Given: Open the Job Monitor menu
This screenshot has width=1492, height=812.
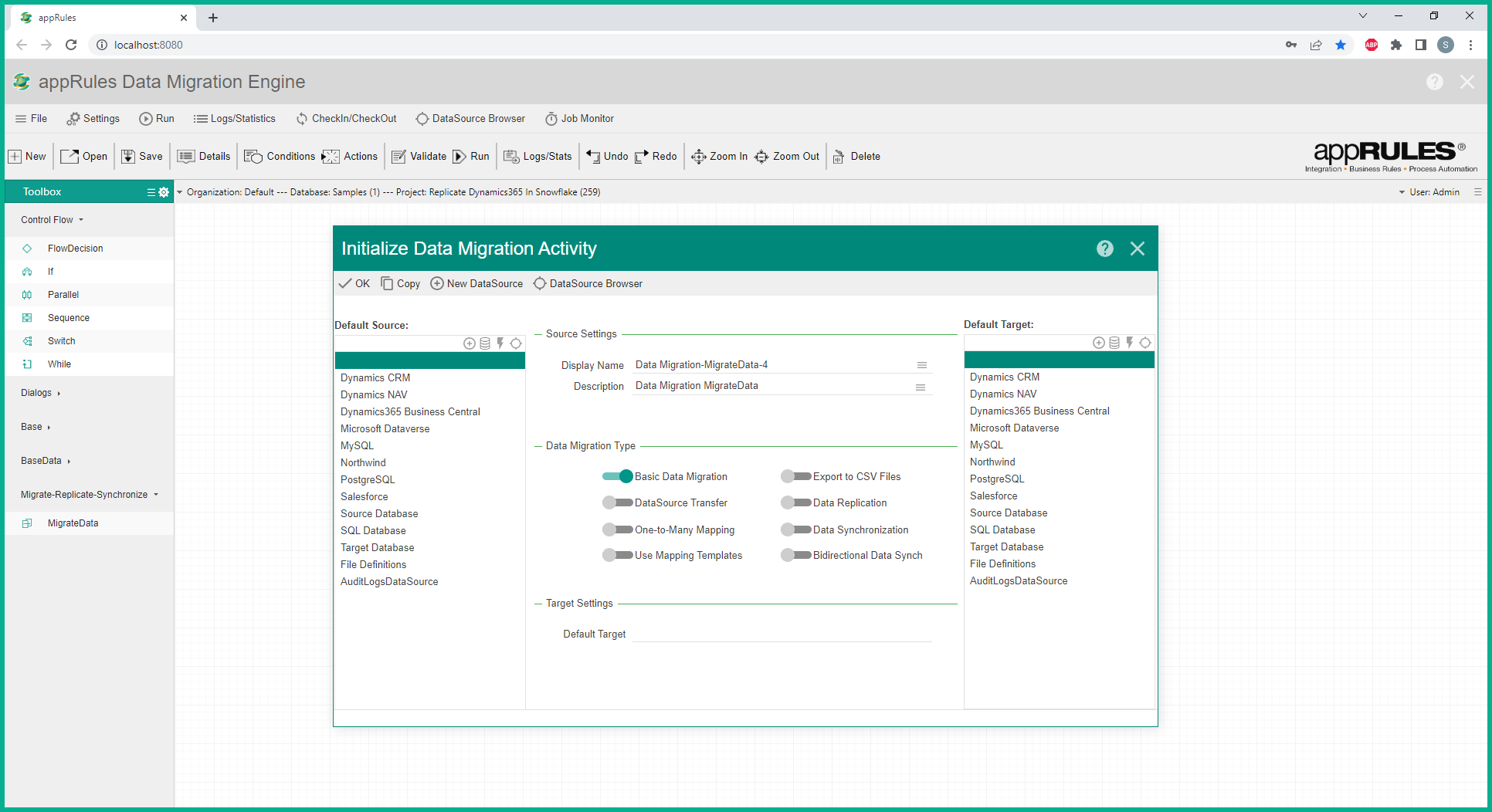Looking at the screenshot, I should (x=580, y=119).
